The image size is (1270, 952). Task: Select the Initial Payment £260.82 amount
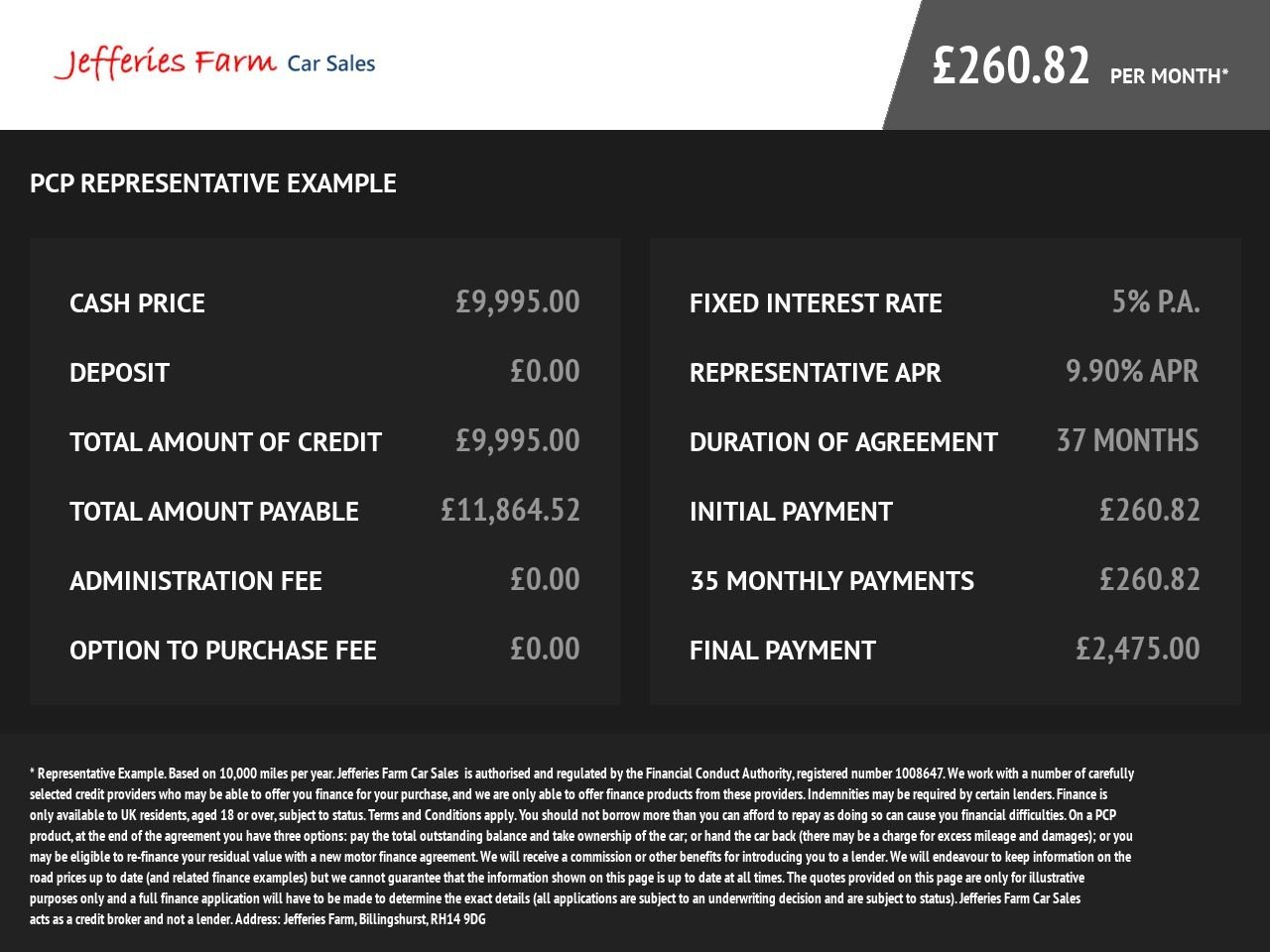point(1150,510)
